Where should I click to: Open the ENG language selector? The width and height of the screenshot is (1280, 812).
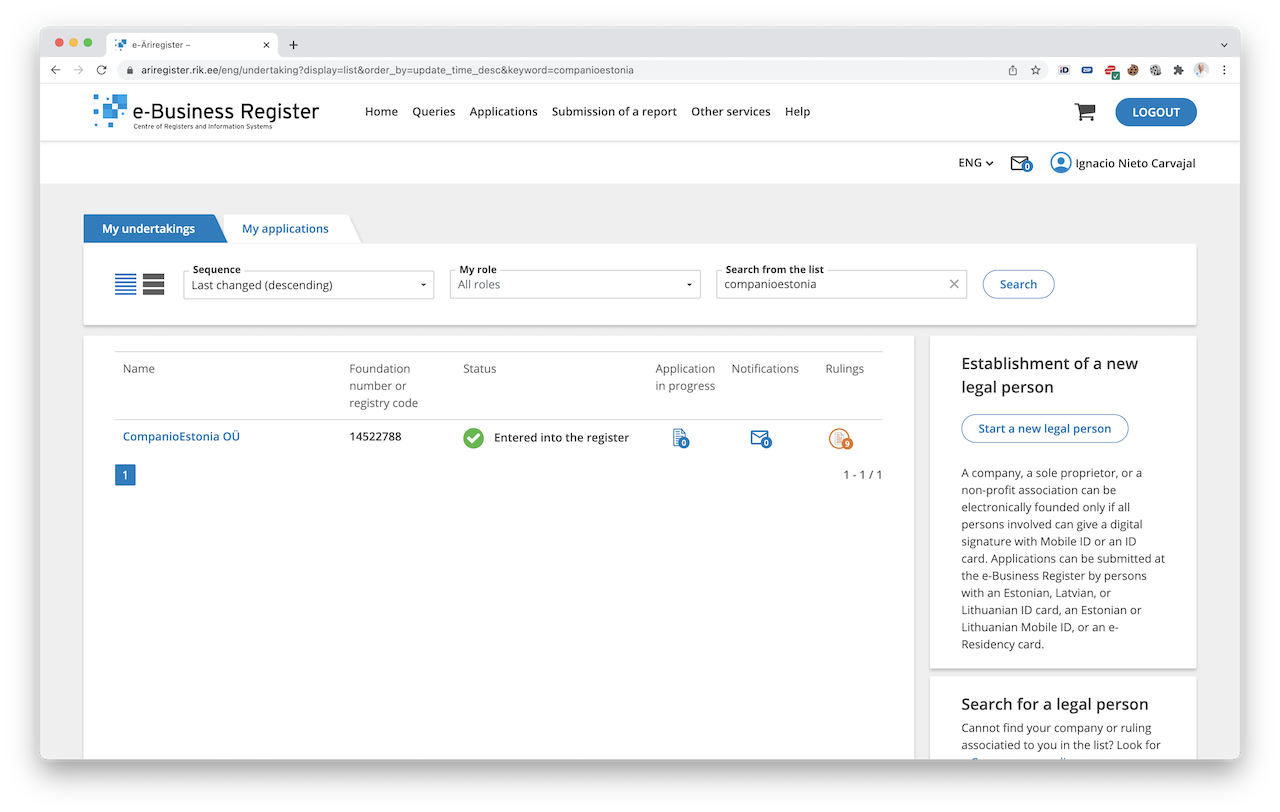point(975,163)
